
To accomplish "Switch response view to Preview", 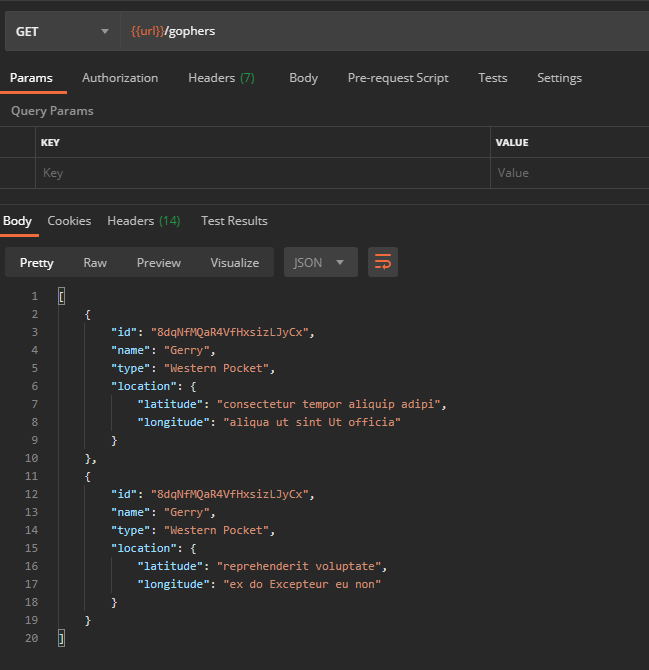I will pyautogui.click(x=159, y=262).
